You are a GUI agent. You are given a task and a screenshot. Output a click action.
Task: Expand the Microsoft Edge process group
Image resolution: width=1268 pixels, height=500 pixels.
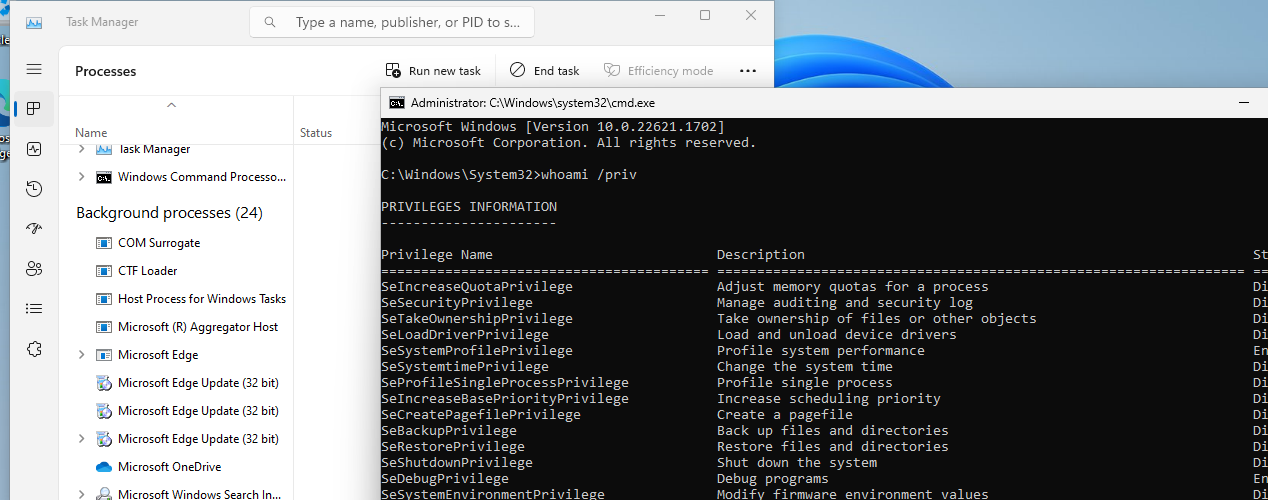coord(81,355)
